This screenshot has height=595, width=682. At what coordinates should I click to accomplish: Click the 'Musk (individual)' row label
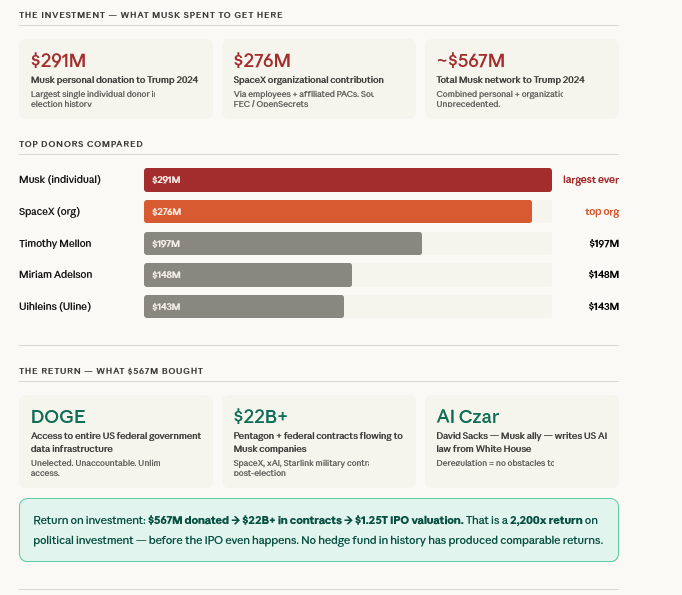click(60, 180)
